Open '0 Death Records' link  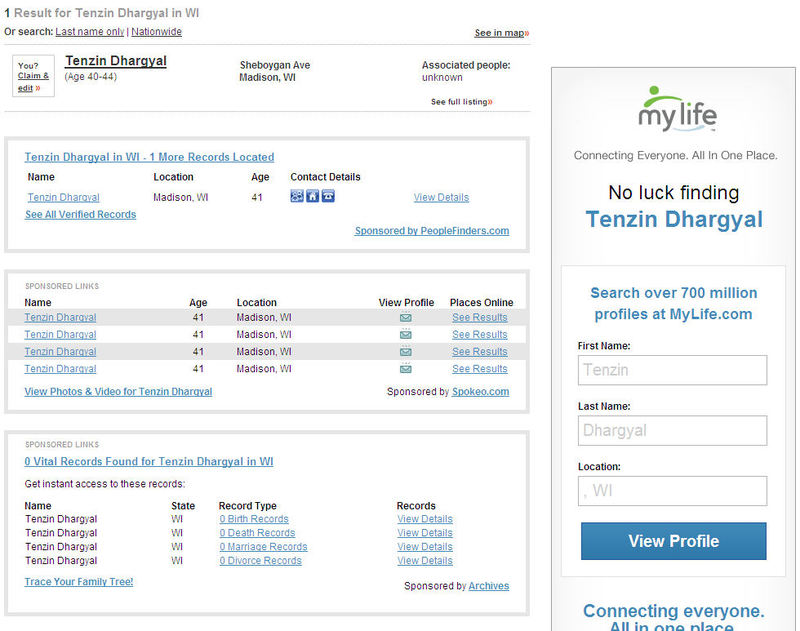257,533
